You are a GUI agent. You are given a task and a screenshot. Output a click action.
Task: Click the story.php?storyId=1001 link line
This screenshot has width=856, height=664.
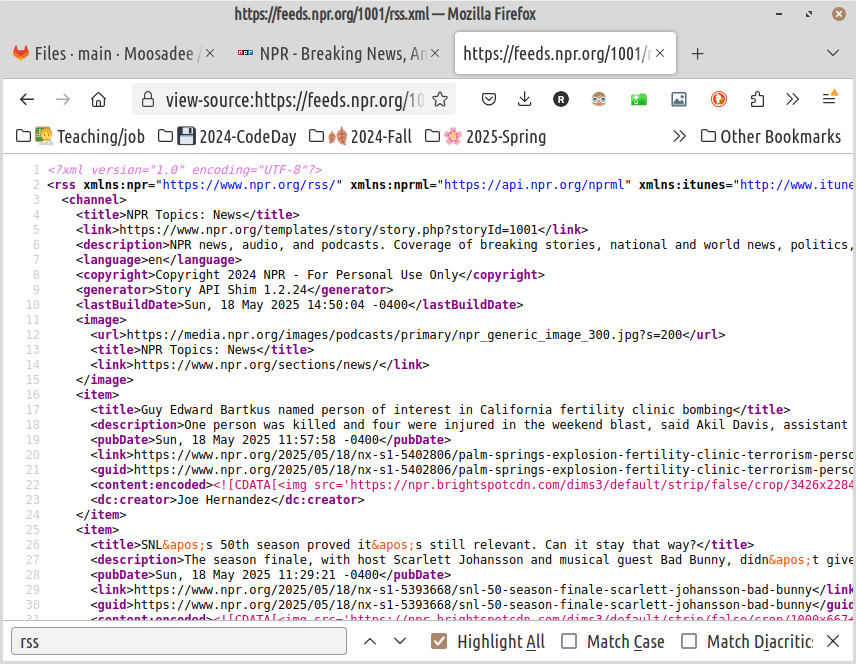(332, 229)
